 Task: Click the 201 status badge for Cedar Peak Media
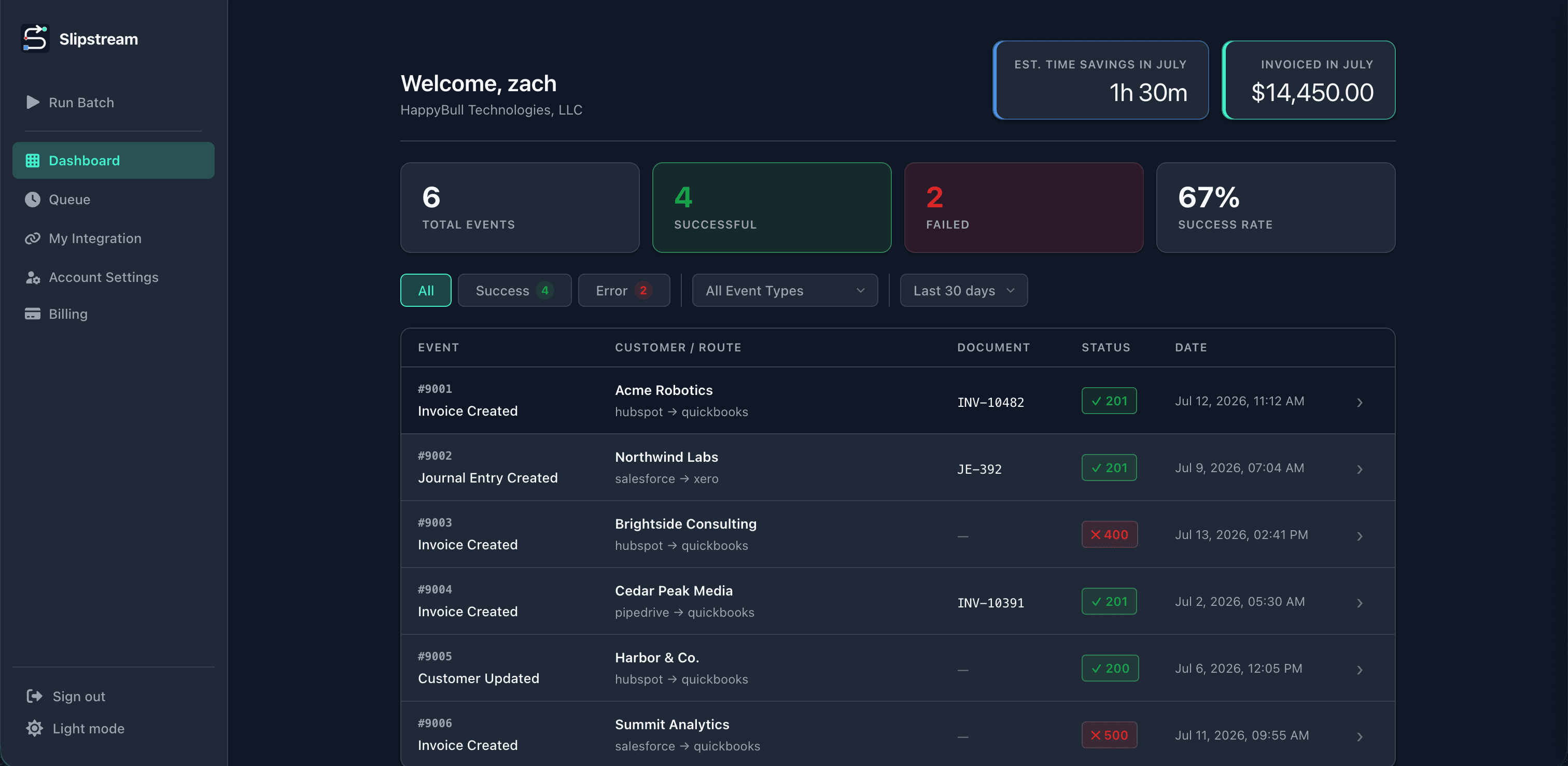pos(1109,602)
